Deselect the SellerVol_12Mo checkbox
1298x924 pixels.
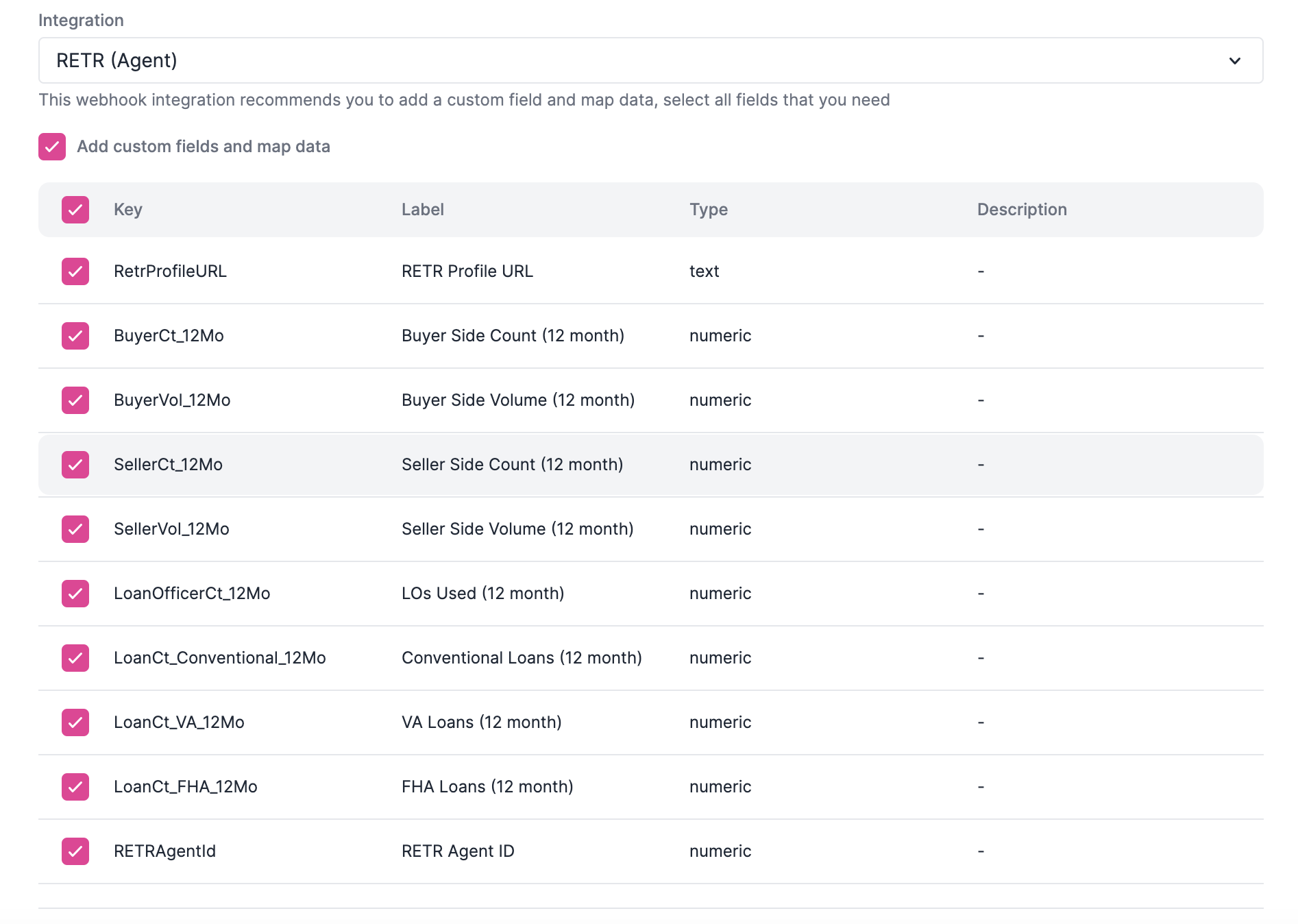click(x=75, y=529)
